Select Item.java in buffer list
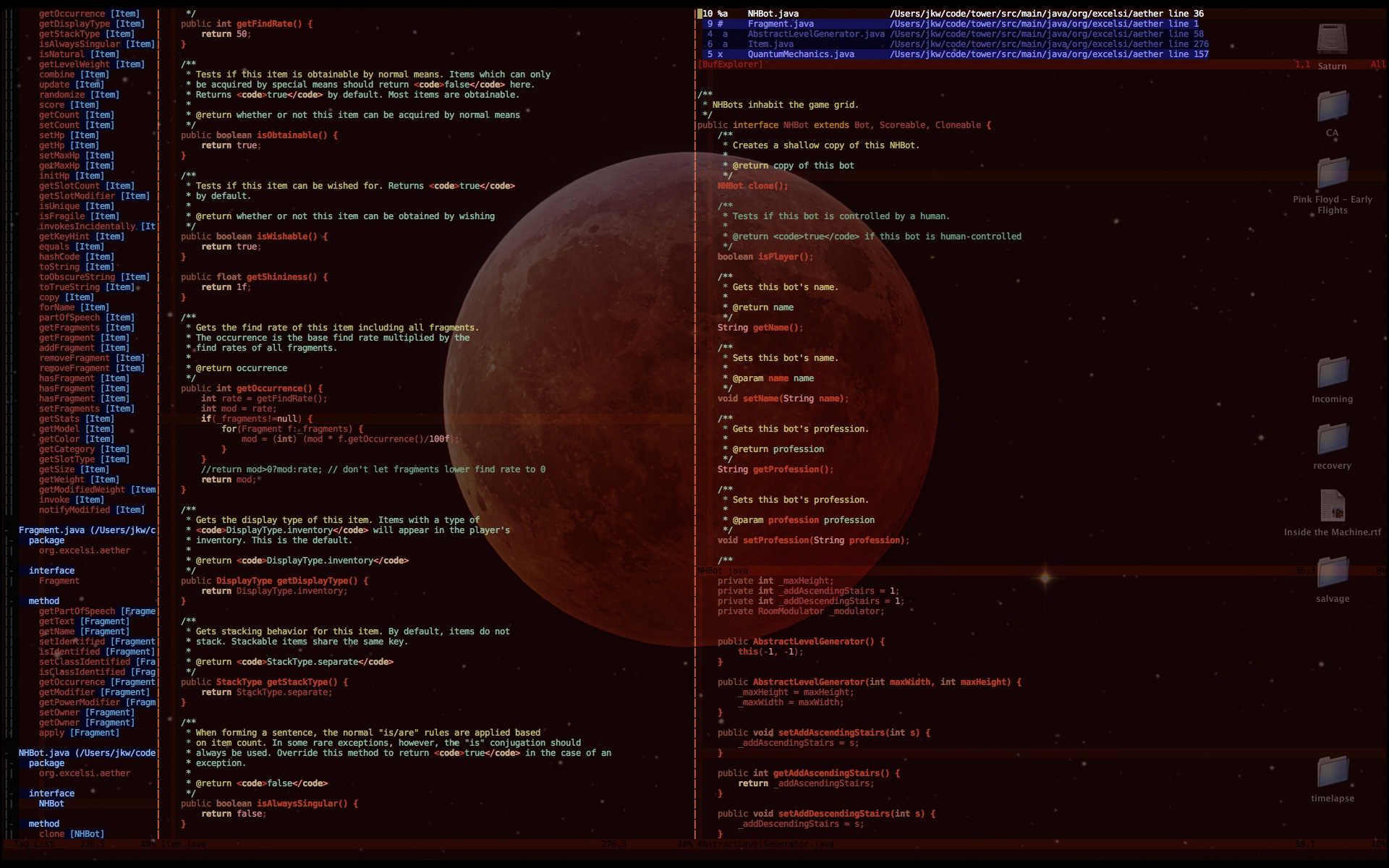 coord(770,44)
